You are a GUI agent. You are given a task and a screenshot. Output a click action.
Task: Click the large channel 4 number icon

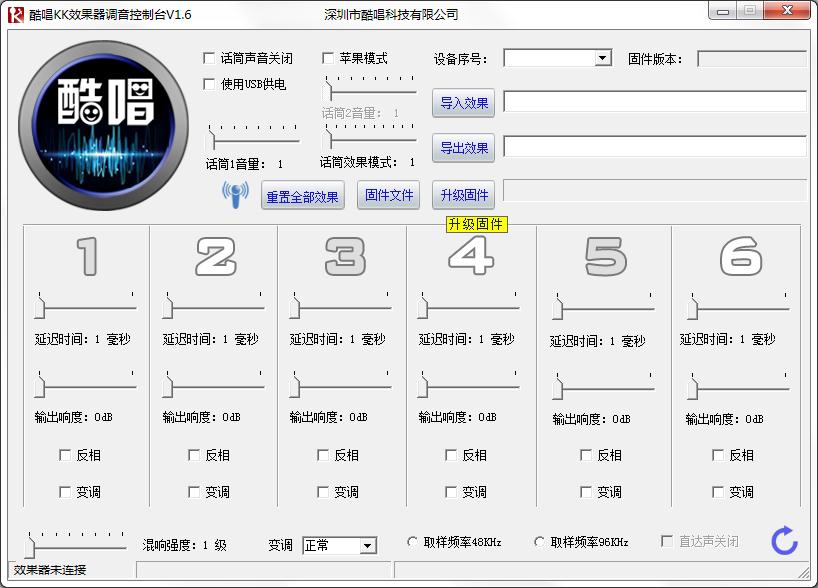pyautogui.click(x=470, y=257)
